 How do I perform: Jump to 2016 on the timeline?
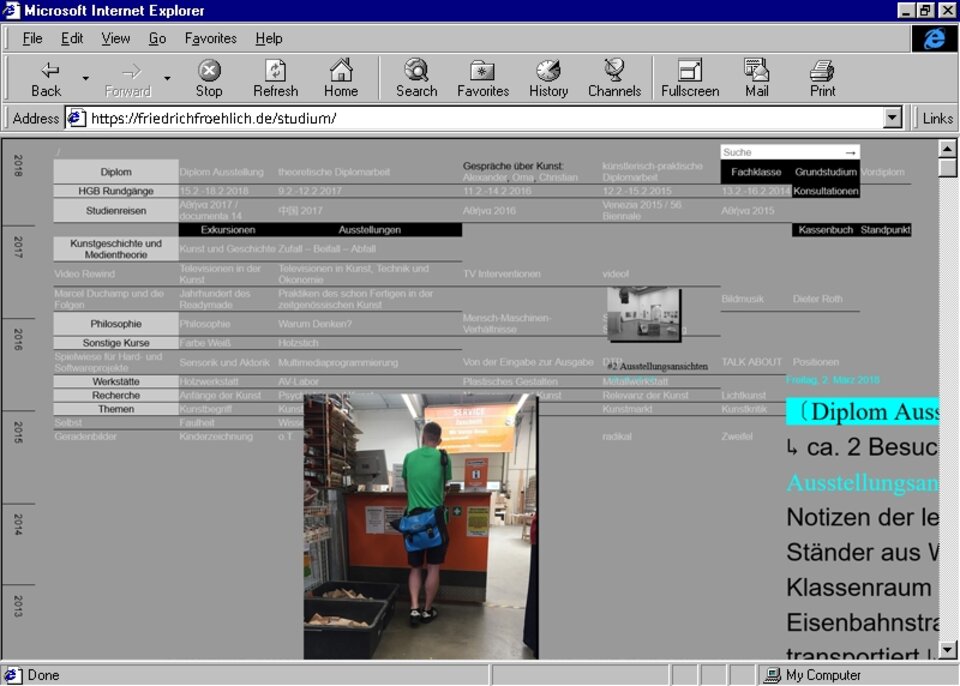coord(18,340)
